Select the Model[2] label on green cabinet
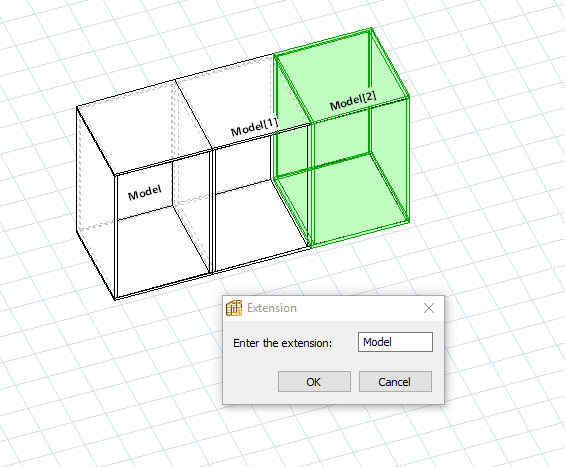Screen dimensions: 565x467 point(353,101)
